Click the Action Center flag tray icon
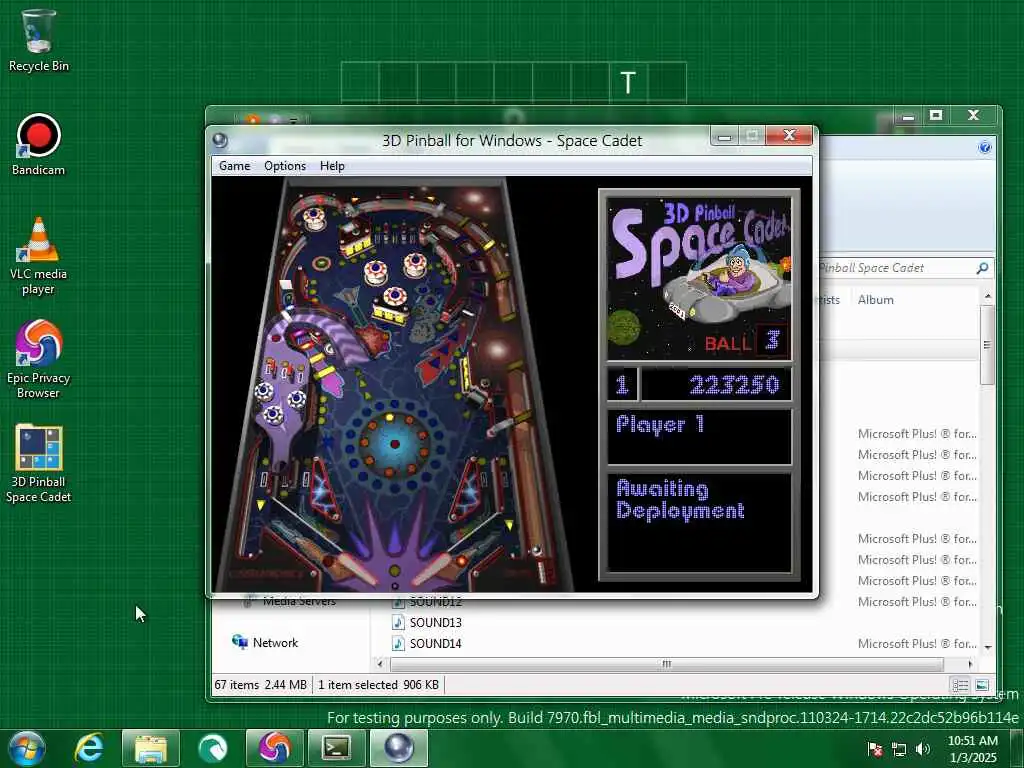 [875, 750]
